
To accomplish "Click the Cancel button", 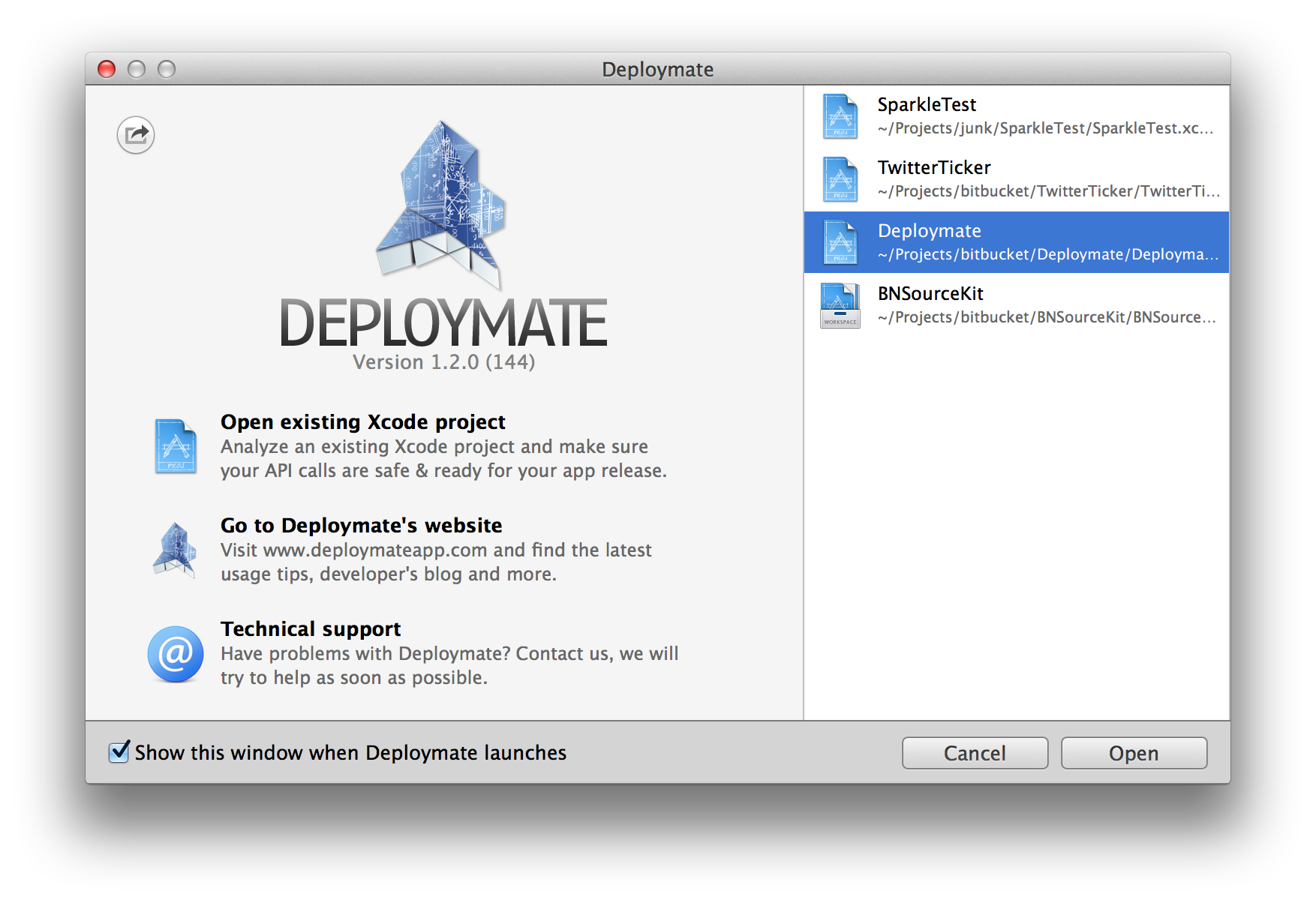I will click(975, 753).
